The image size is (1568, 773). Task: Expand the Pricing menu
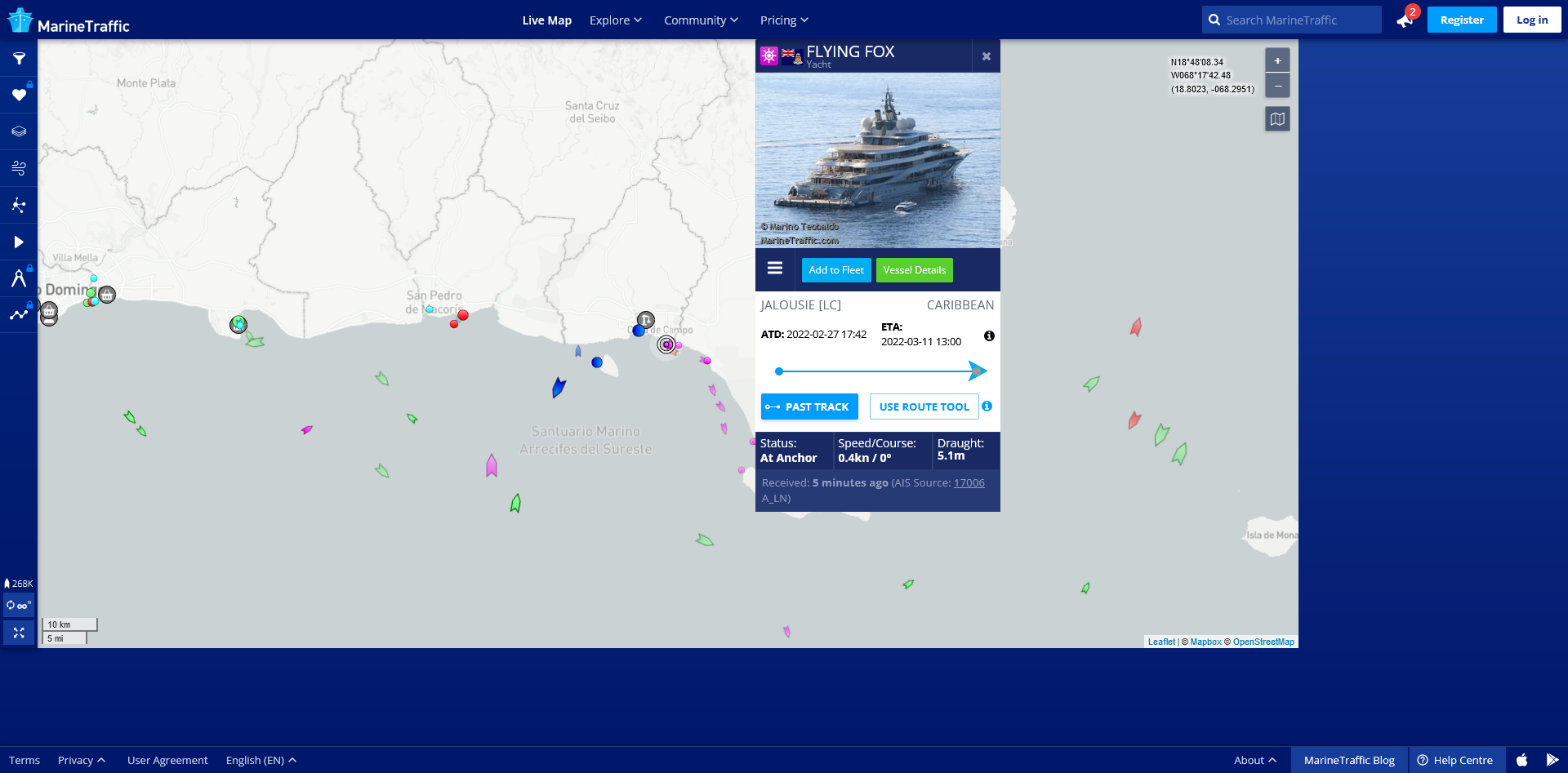[x=784, y=20]
